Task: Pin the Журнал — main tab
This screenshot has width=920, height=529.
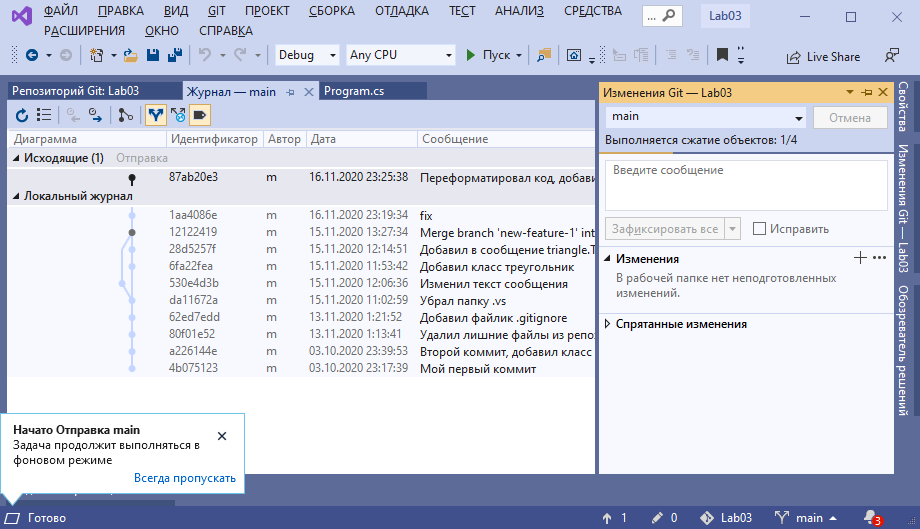Action: coord(290,92)
